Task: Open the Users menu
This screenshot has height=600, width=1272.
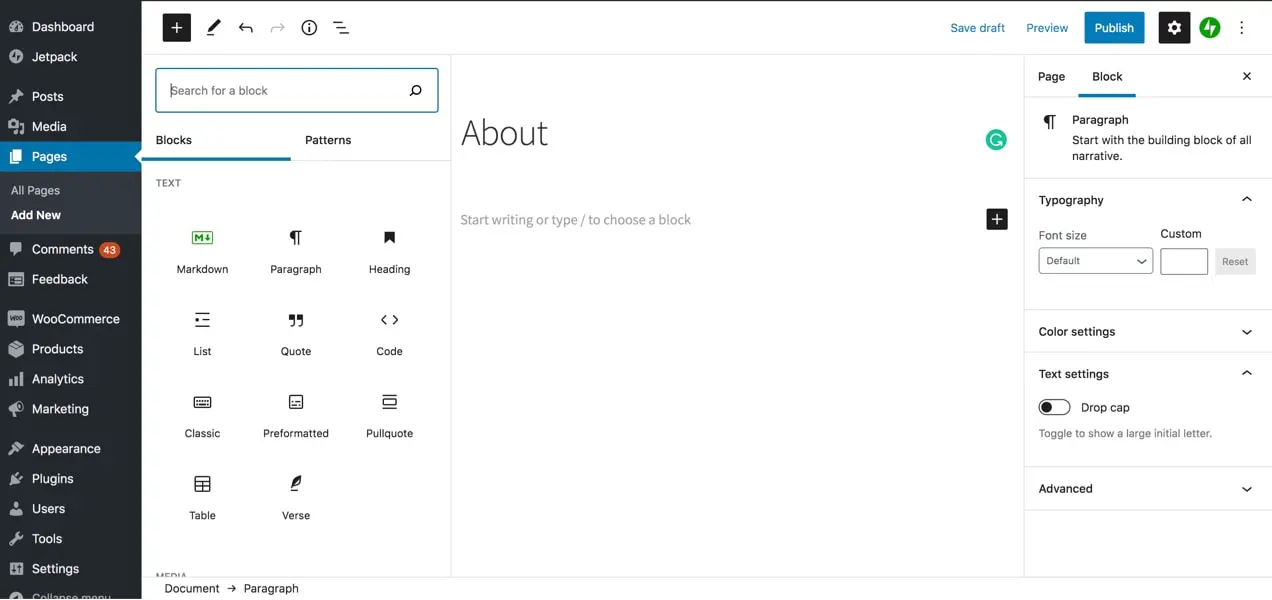Action: click(x=70, y=509)
